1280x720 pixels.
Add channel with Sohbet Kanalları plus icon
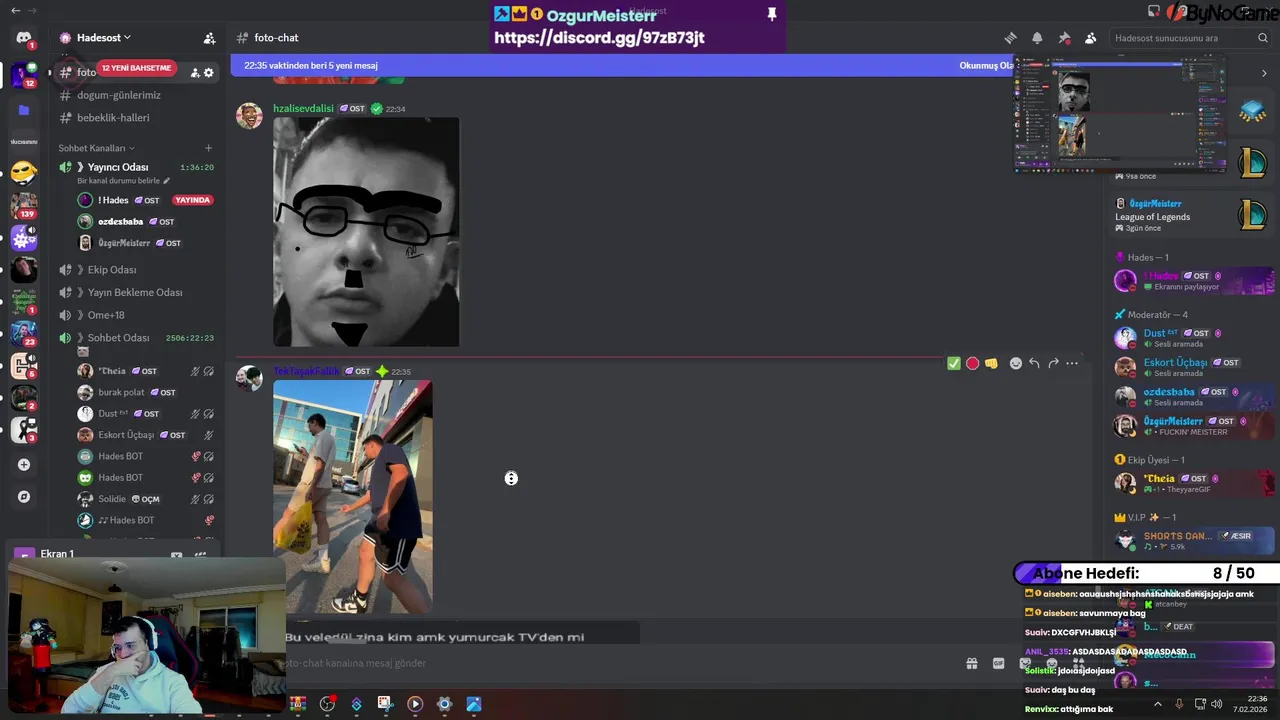point(208,148)
